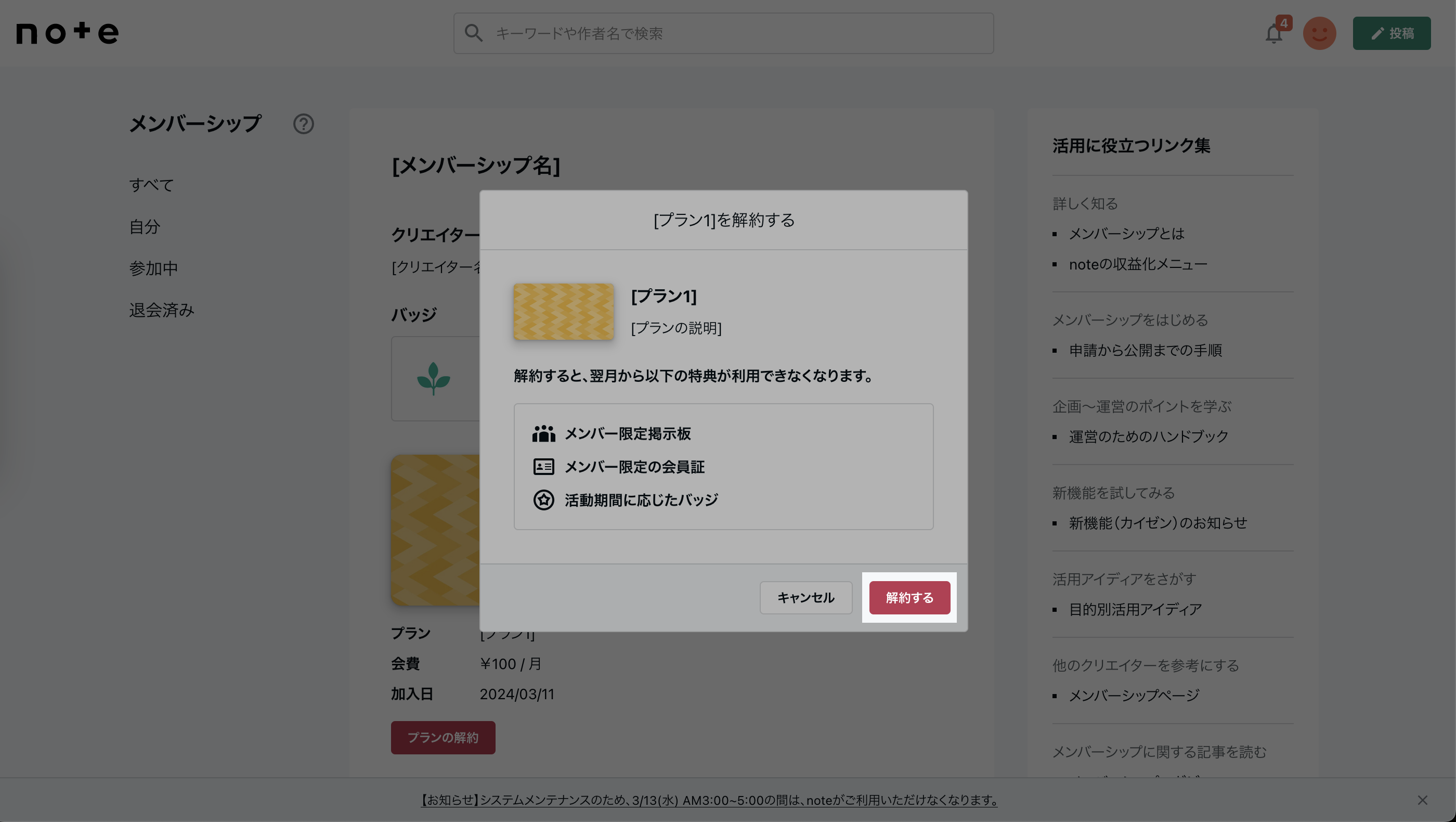Focus the keyword search field
Image resolution: width=1456 pixels, height=822 pixels.
[x=723, y=33]
